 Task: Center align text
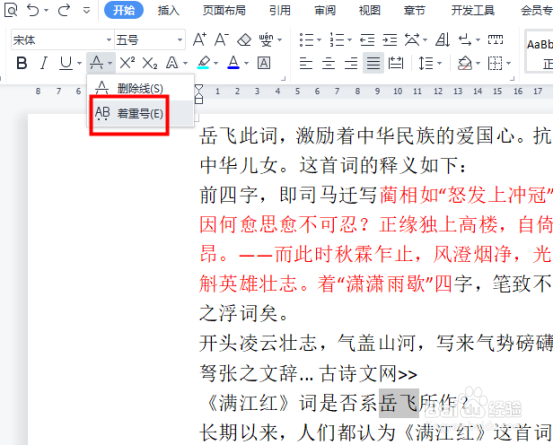tap(329, 64)
